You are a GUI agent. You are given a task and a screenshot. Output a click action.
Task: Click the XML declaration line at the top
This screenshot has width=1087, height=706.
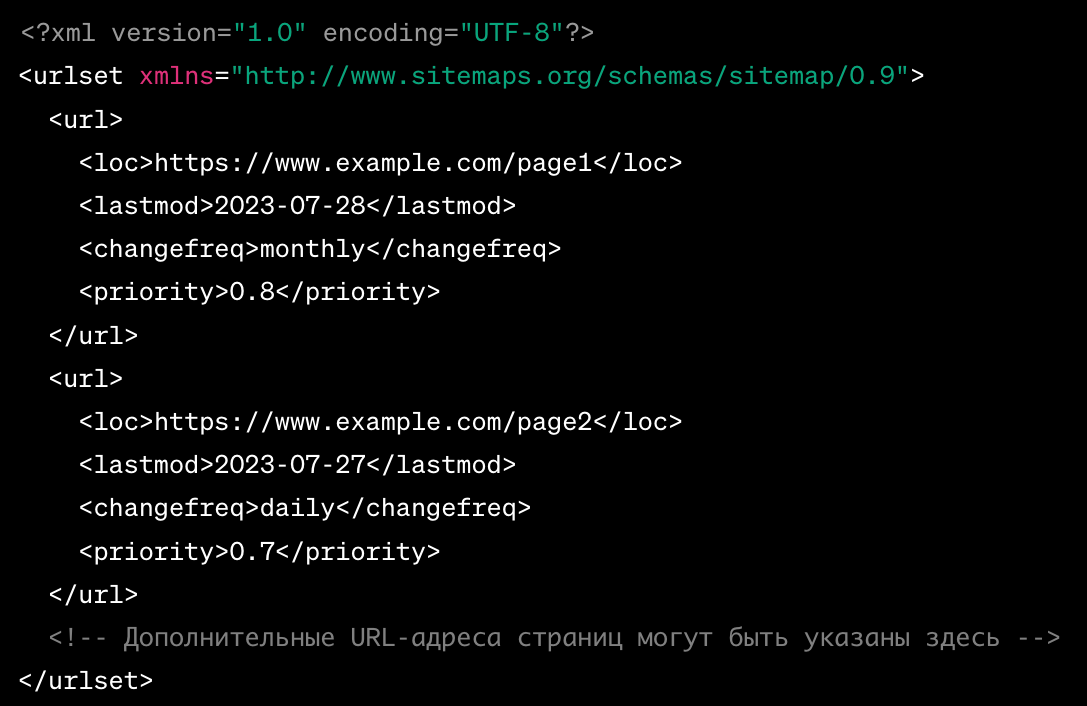tap(307, 33)
